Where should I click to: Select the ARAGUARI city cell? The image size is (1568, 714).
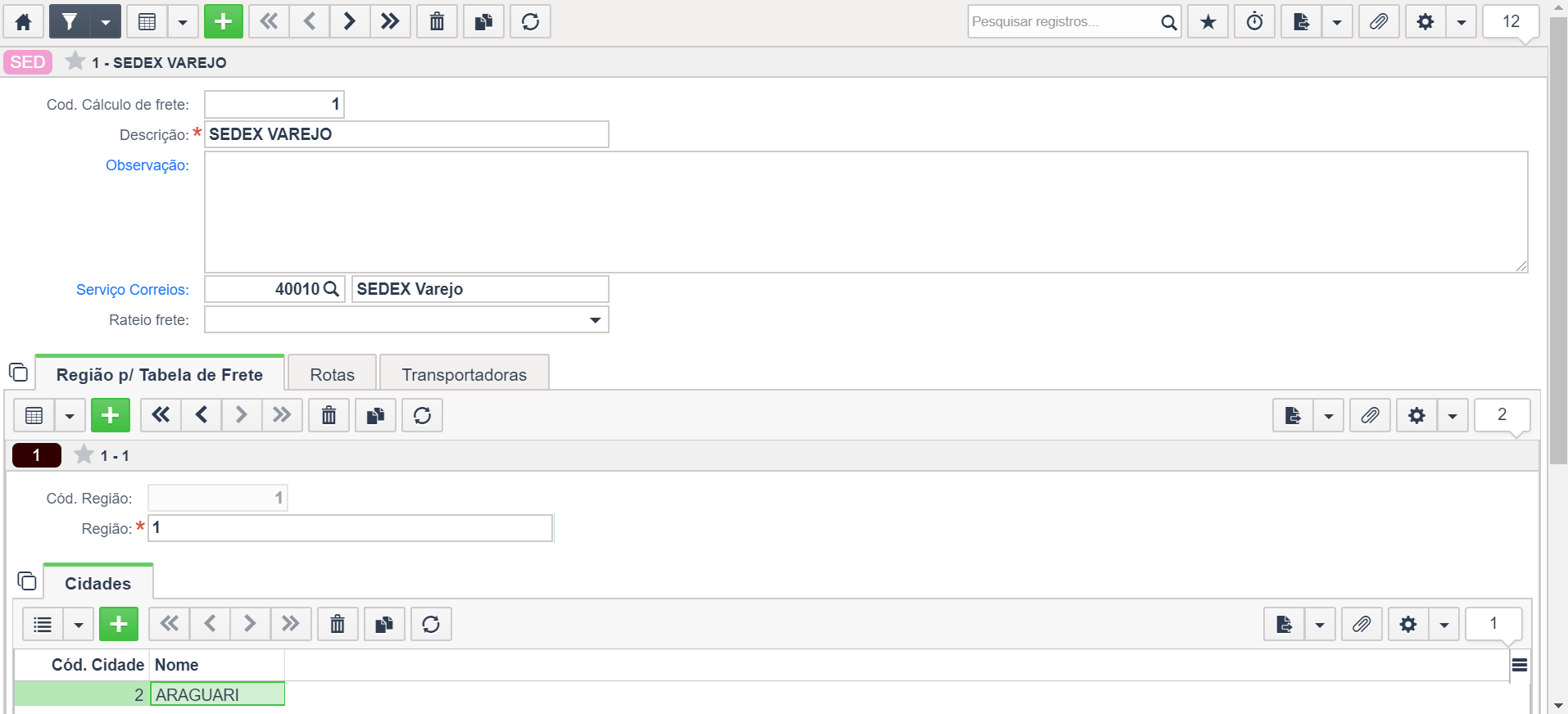(x=217, y=694)
